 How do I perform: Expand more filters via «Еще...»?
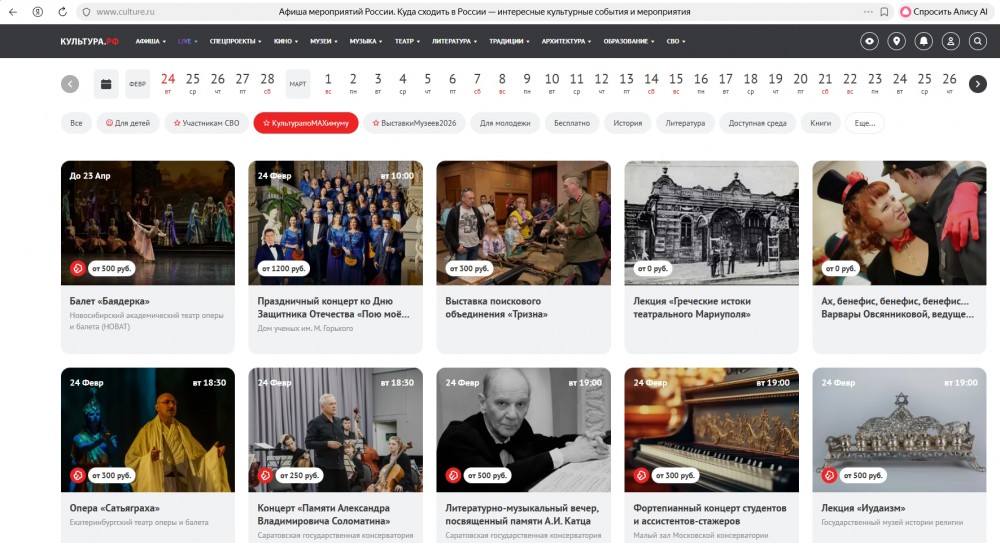[864, 123]
